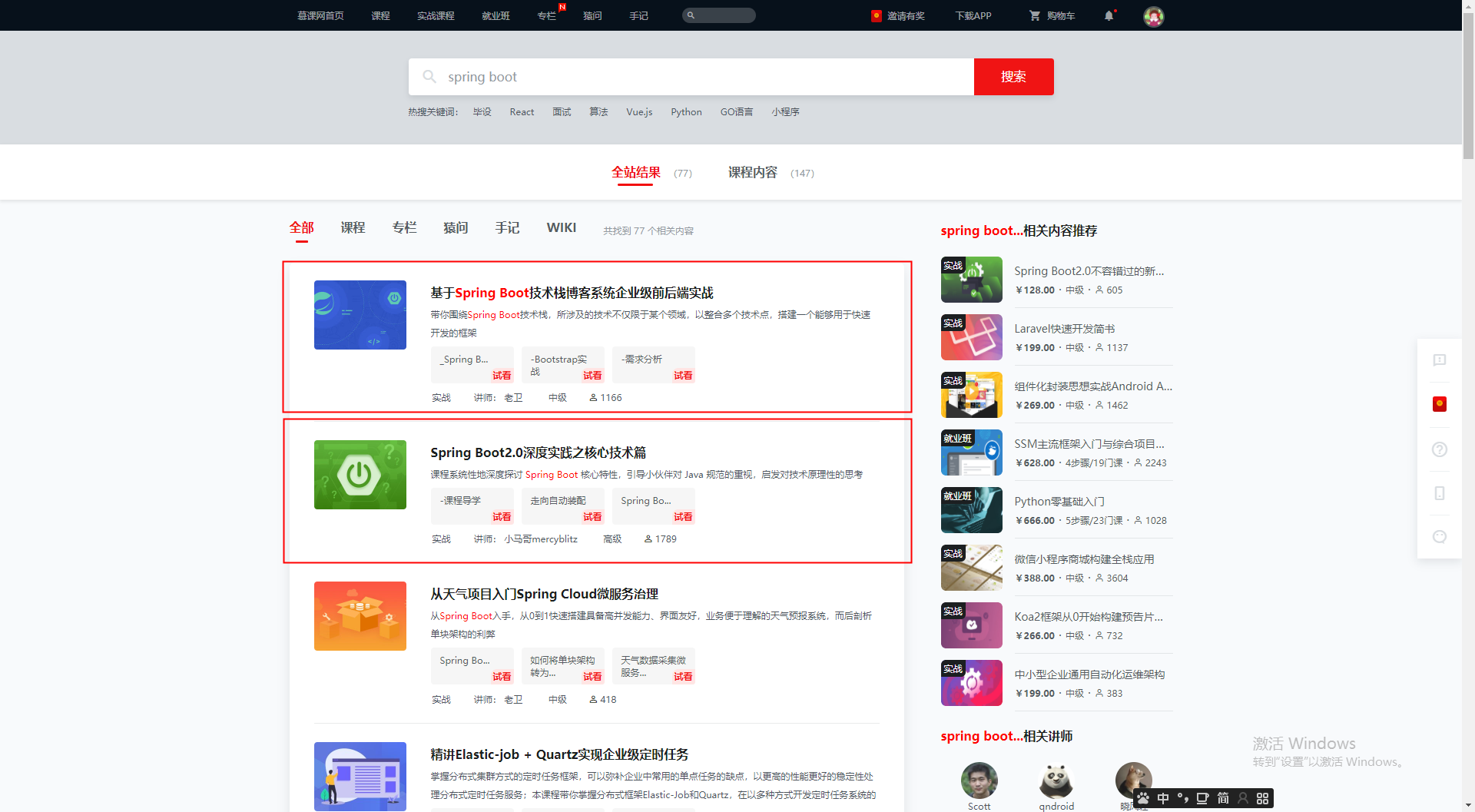Viewport: 1475px width, 812px height.
Task: Click the learner count icon beside 1789
Action: tap(648, 539)
